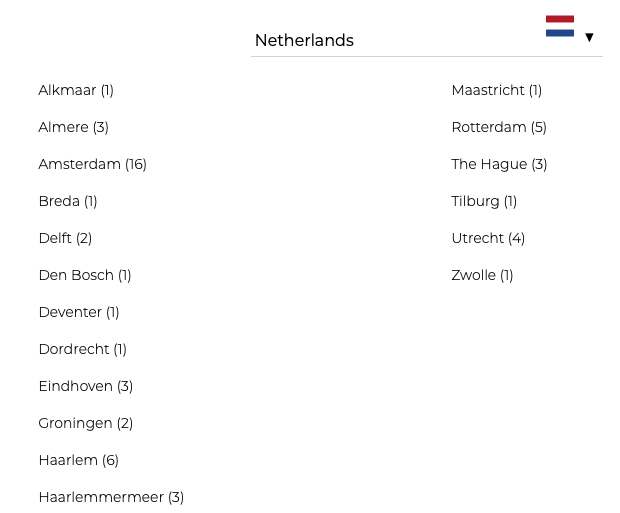Viewport: 620px width, 513px height.
Task: Open the Alkmaar (1) link
Action: click(76, 90)
